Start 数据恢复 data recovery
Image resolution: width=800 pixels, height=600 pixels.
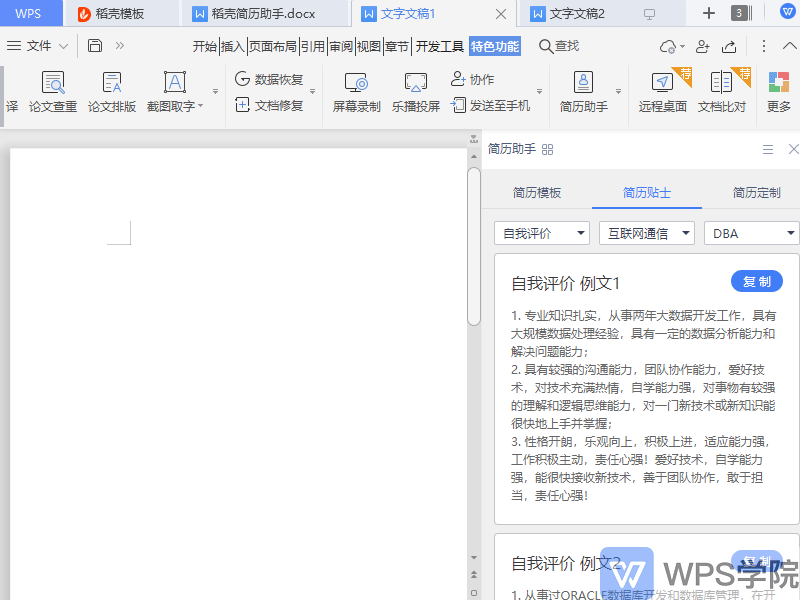coord(269,79)
